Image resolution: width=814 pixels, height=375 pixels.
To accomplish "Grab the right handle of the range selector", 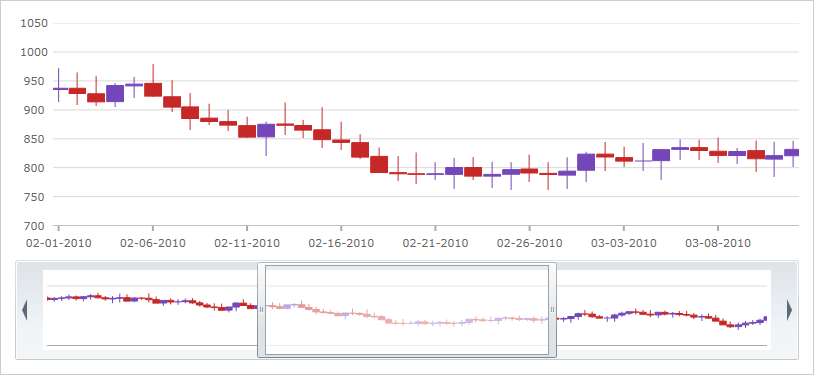I will [552, 310].
